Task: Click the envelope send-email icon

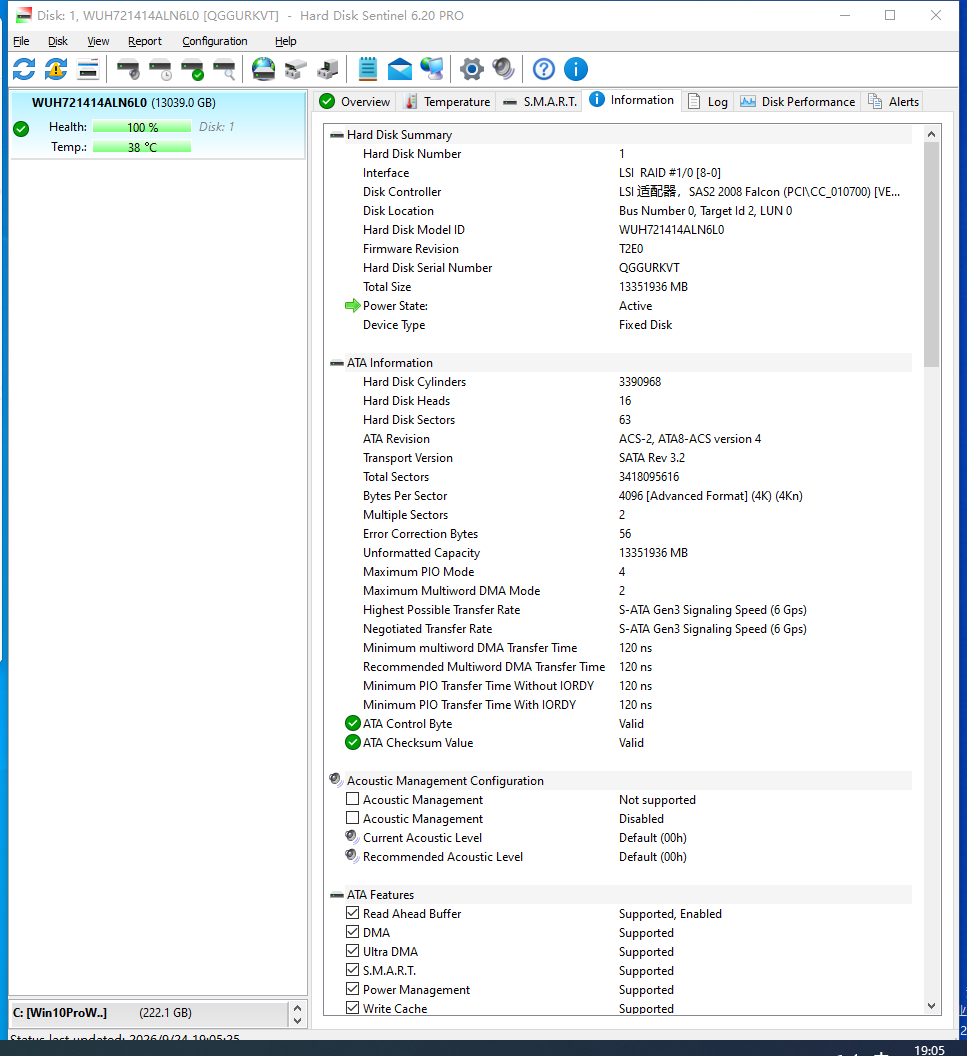Action: point(400,69)
